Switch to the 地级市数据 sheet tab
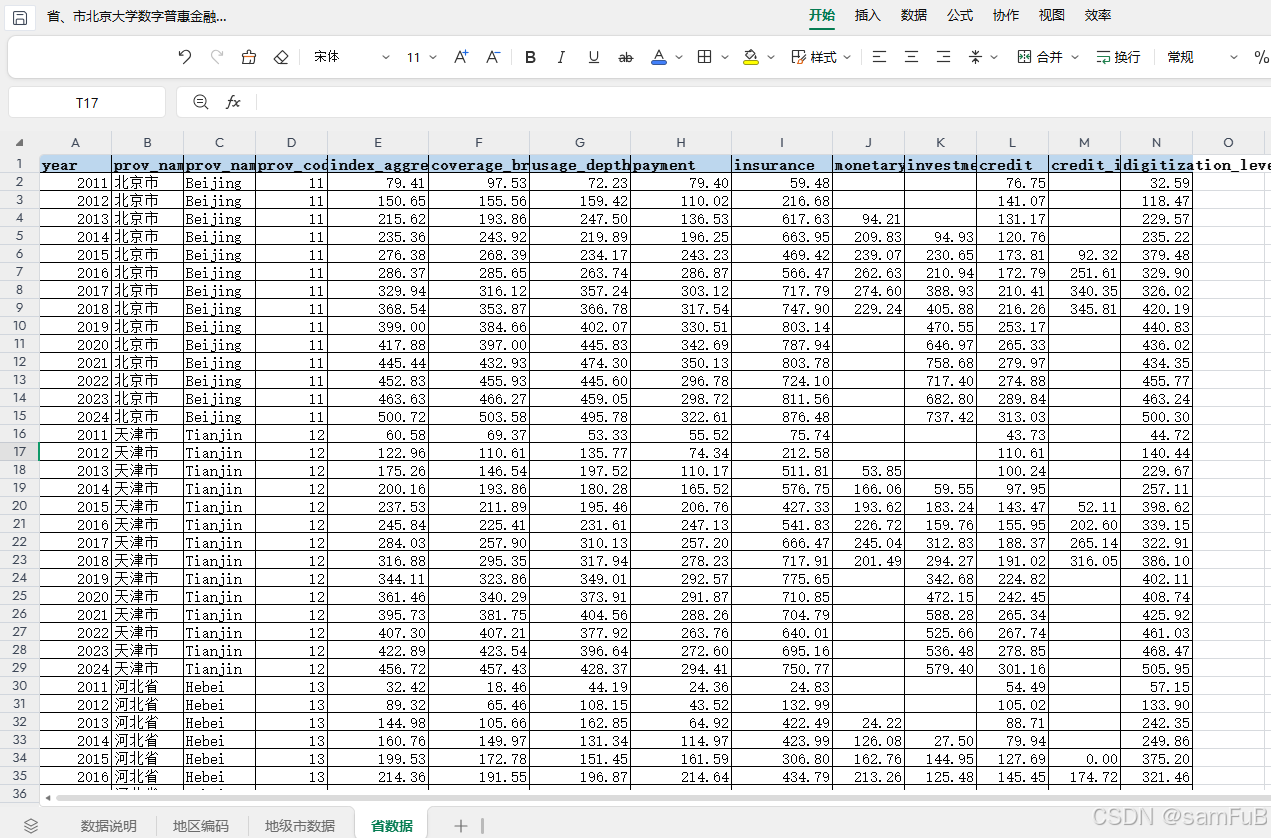1271x838 pixels. coord(299,825)
